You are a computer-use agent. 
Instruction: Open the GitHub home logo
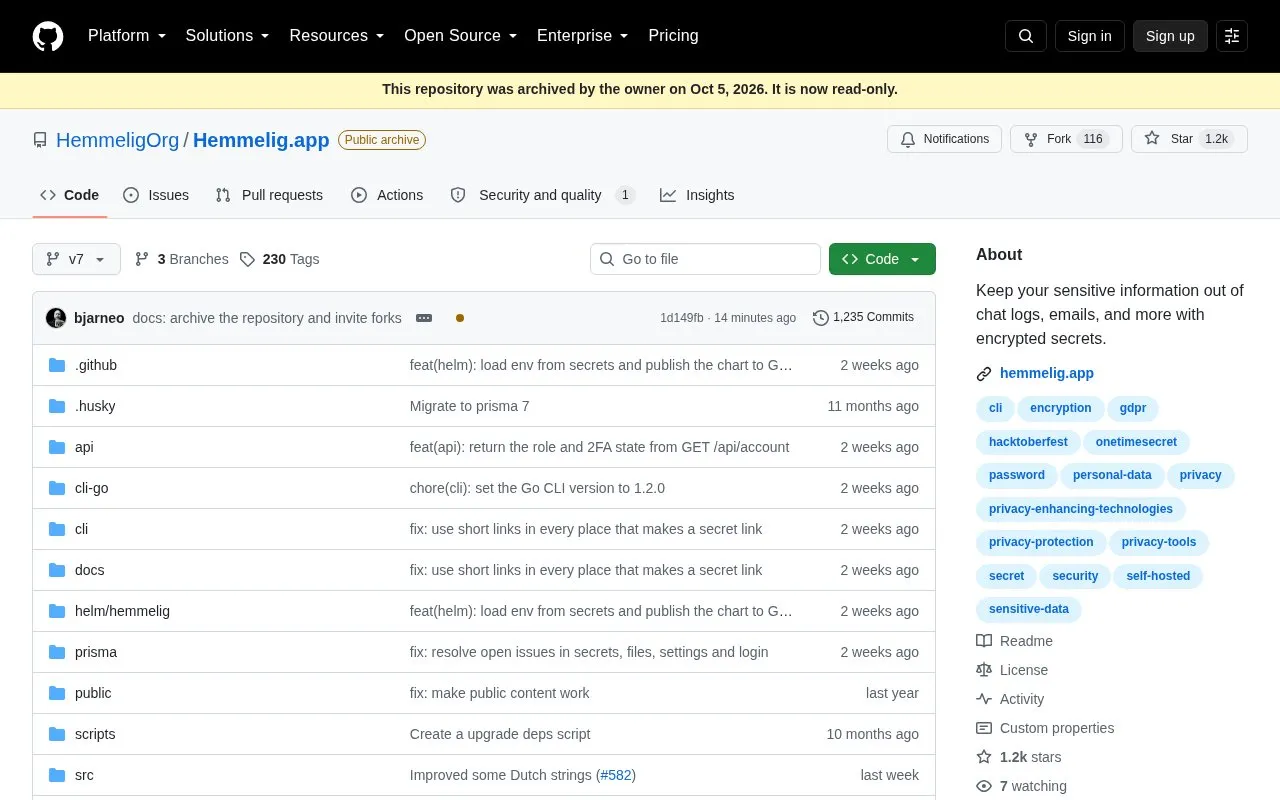point(48,36)
